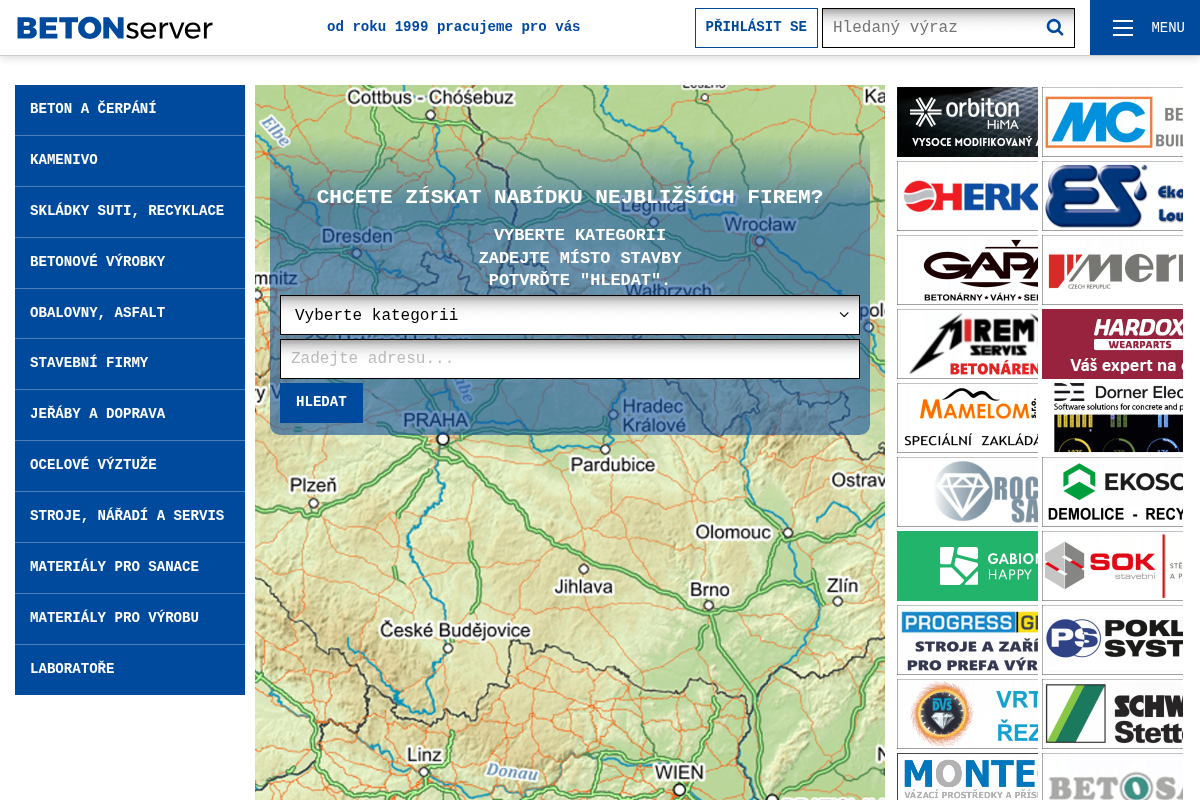Open the MIREM servis banner
The image size is (1200, 800).
pos(967,344)
